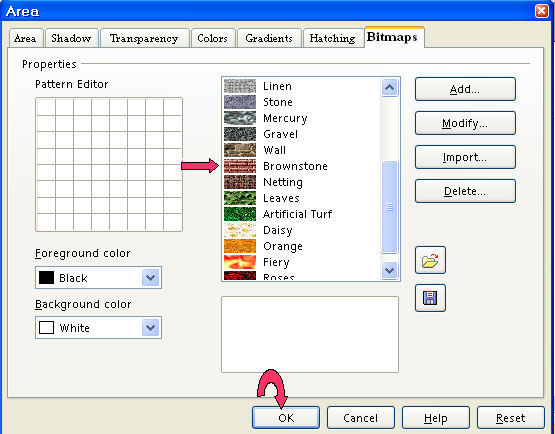Pick the Fiery bitmap entry
555x434 pixels.
pos(276,262)
